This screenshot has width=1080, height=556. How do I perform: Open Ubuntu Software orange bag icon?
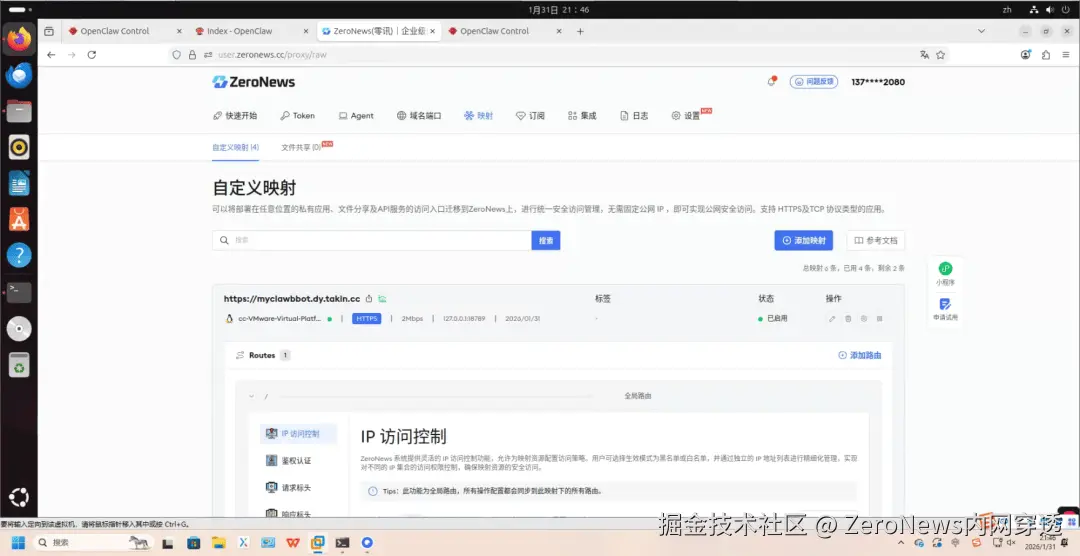[19, 219]
